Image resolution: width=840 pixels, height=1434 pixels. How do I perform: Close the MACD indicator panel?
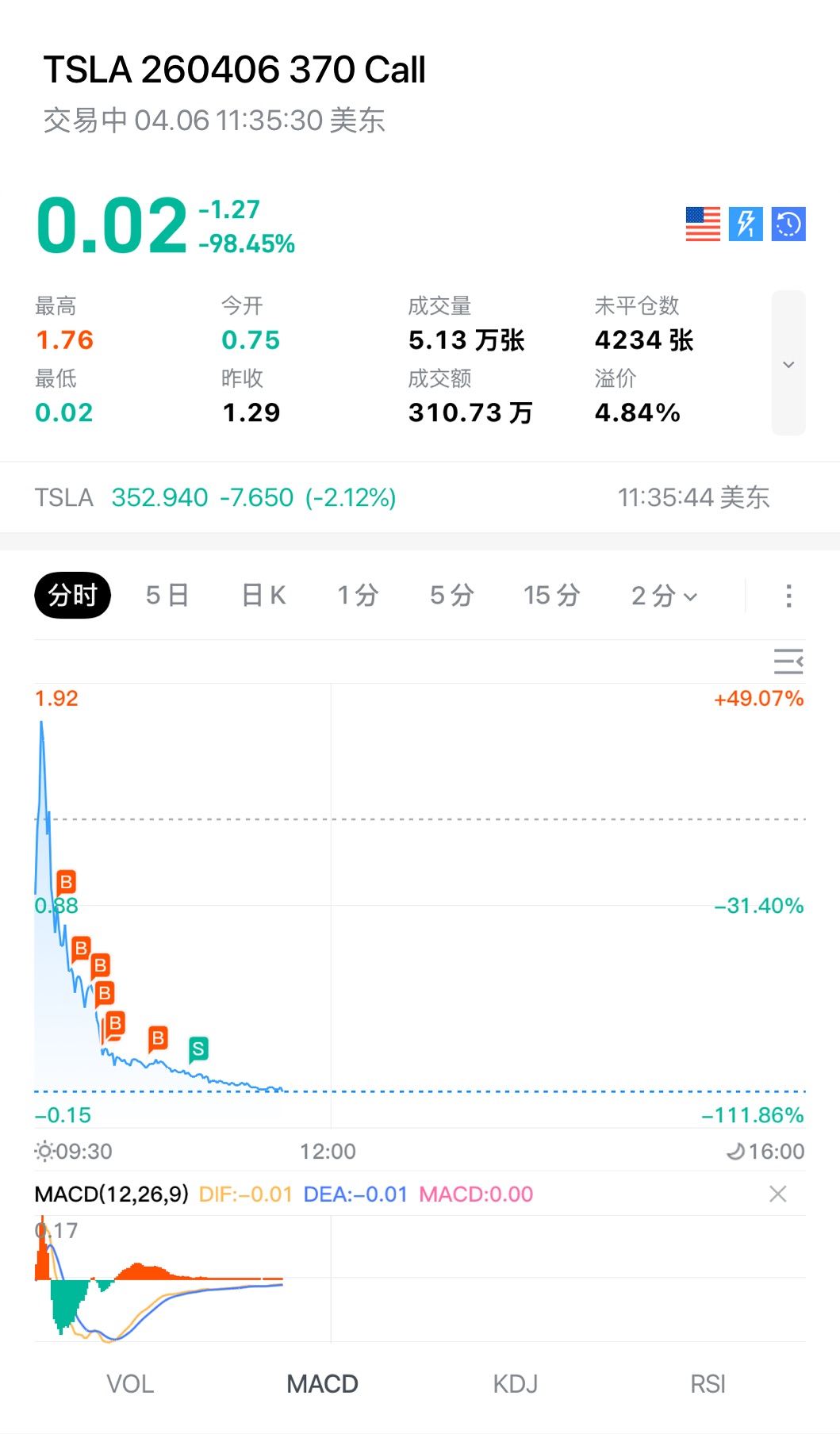tap(778, 1194)
